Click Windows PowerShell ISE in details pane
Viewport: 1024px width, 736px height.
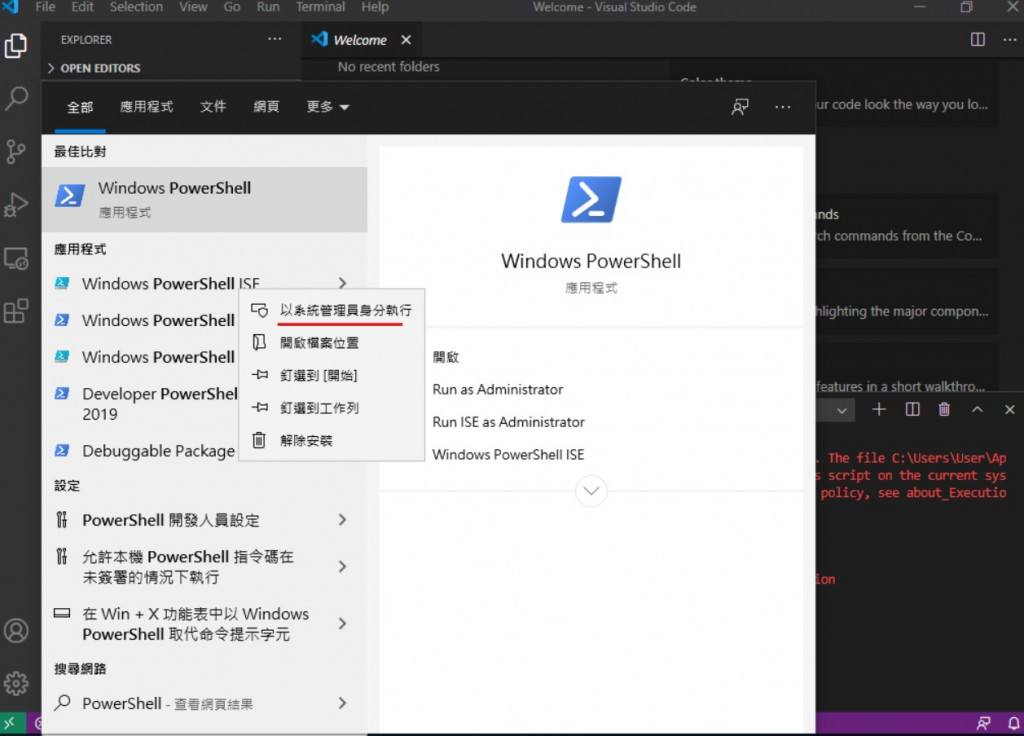[x=507, y=455]
